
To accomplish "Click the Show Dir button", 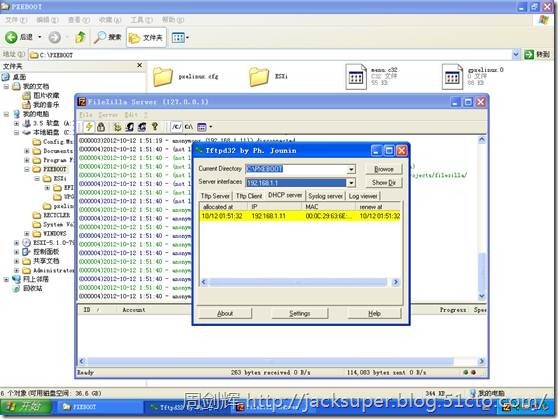I will [384, 183].
